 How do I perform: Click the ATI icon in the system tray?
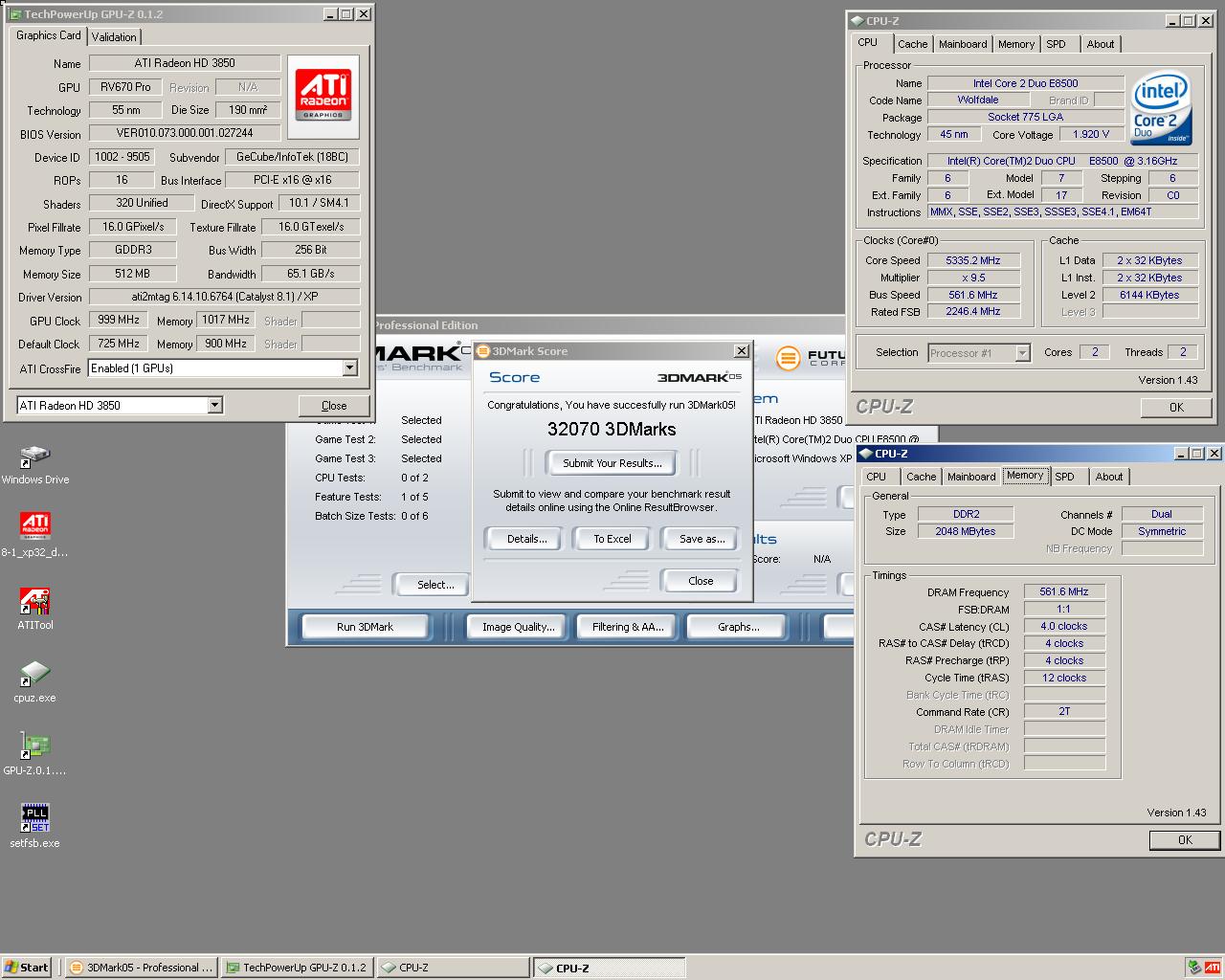pos(1213,968)
